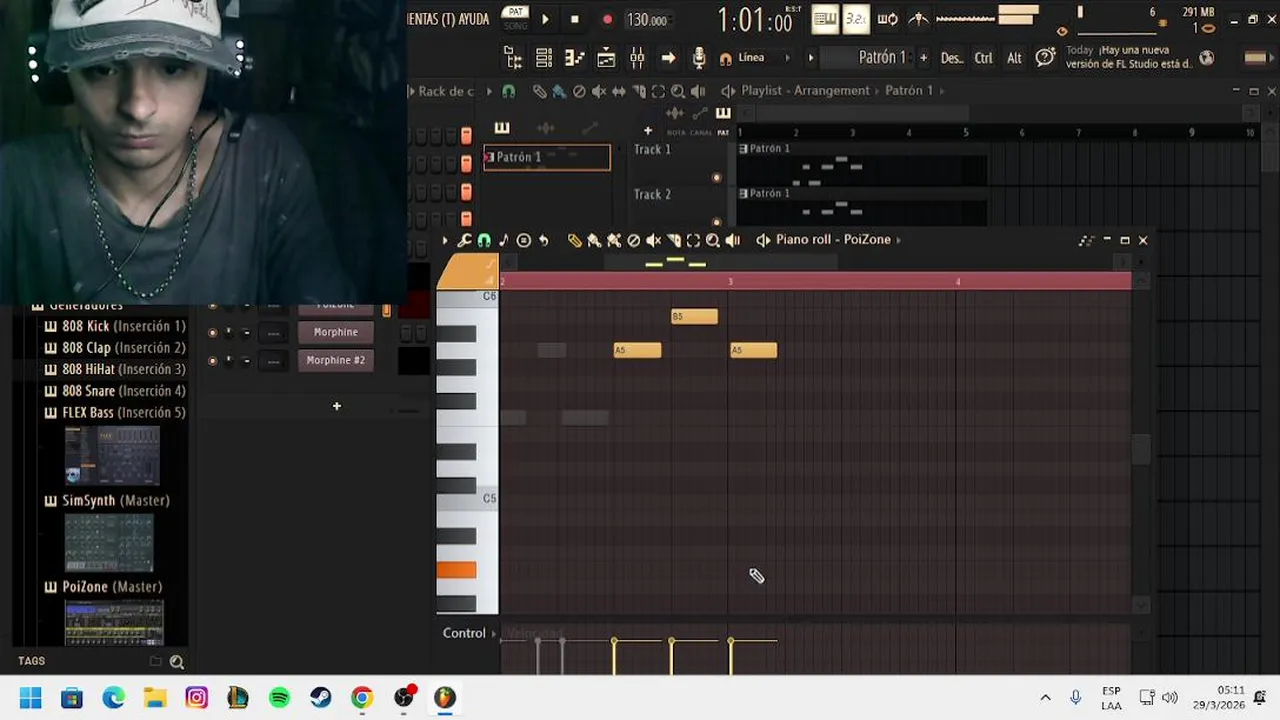Add a channel with the rack plus button
Viewport: 1280px width, 720px height.
pos(337,406)
